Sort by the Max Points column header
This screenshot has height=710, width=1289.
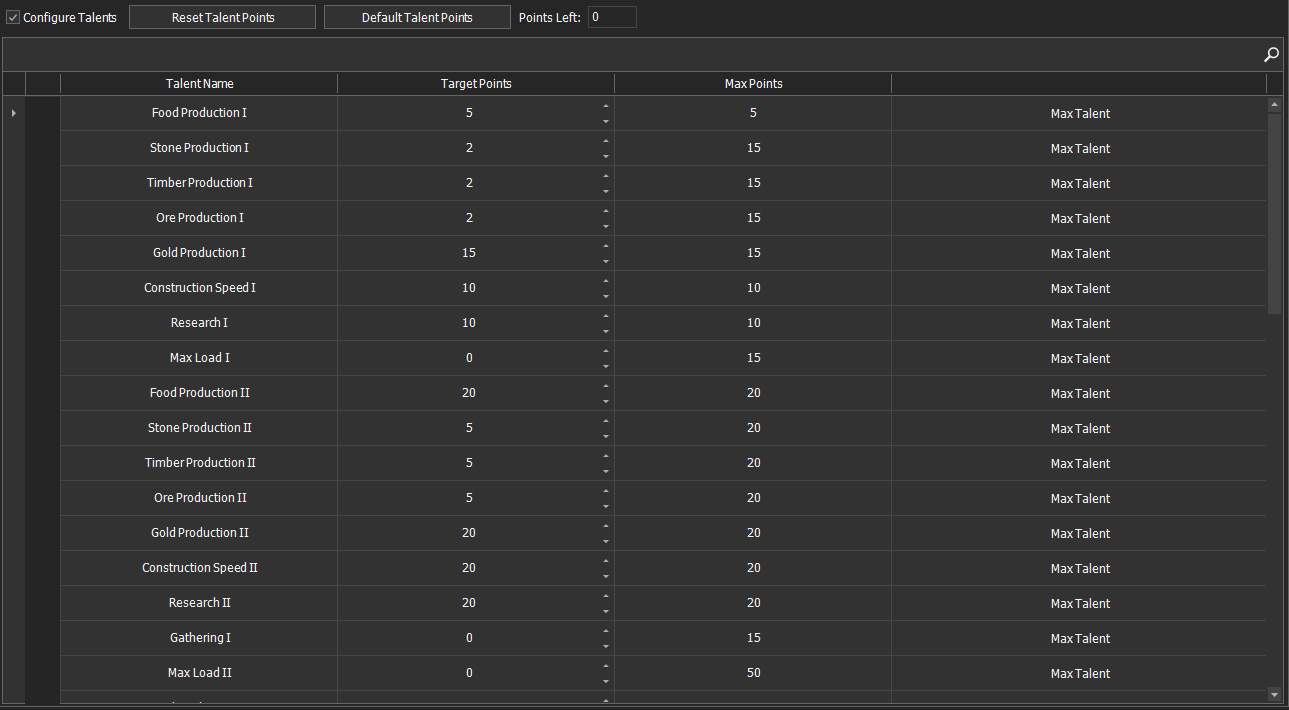click(752, 83)
